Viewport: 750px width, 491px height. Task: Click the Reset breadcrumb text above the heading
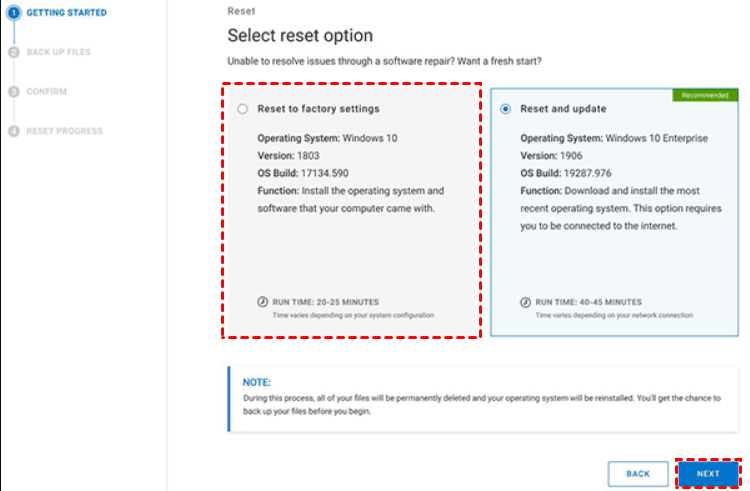[x=241, y=11]
